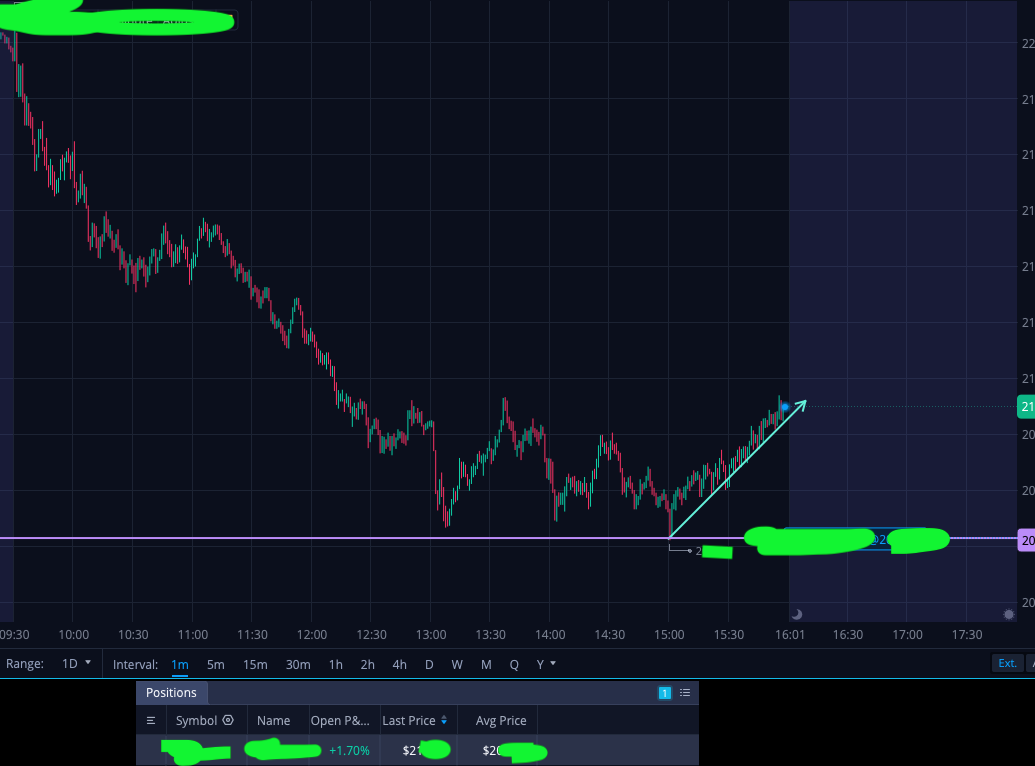The width and height of the screenshot is (1035, 766).
Task: Open the Positions panel list view icon
Action: coord(685,693)
